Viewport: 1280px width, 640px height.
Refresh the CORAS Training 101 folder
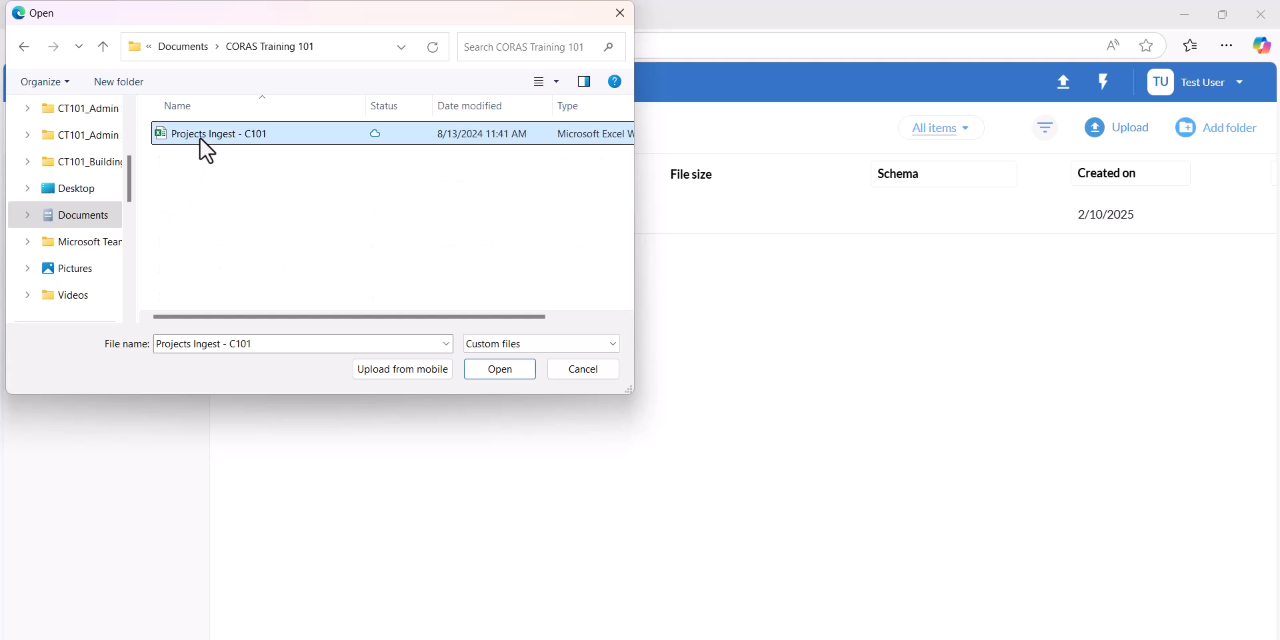point(432,47)
